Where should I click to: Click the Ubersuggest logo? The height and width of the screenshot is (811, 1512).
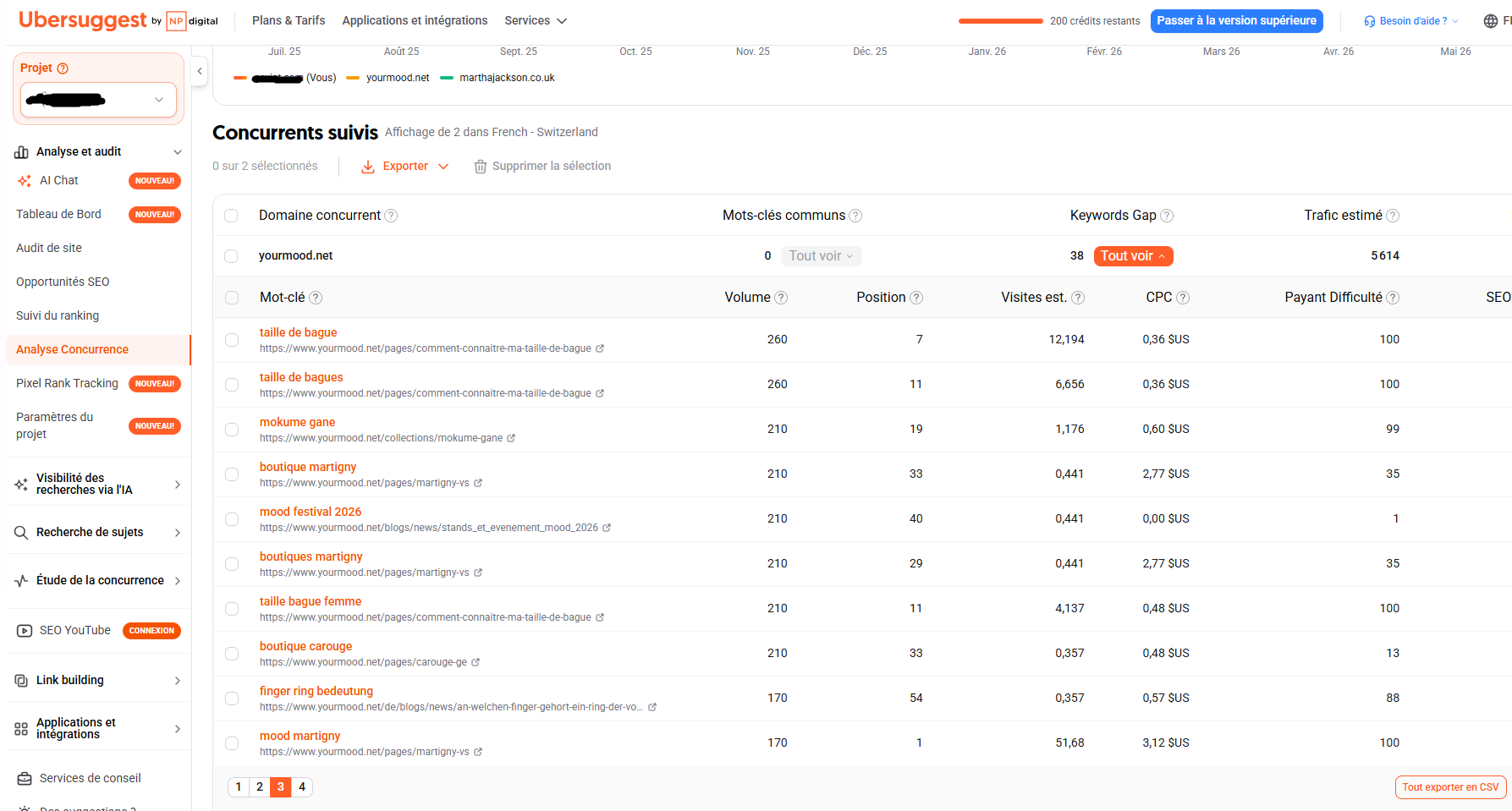point(83,20)
